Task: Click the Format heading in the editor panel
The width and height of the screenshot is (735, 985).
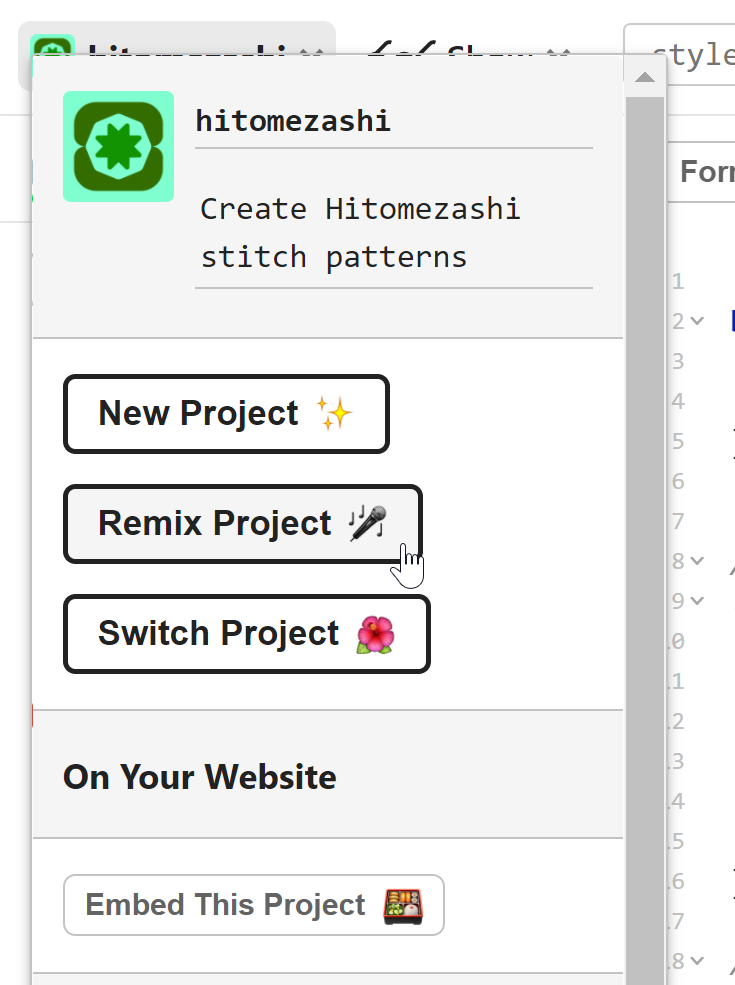Action: coord(709,171)
